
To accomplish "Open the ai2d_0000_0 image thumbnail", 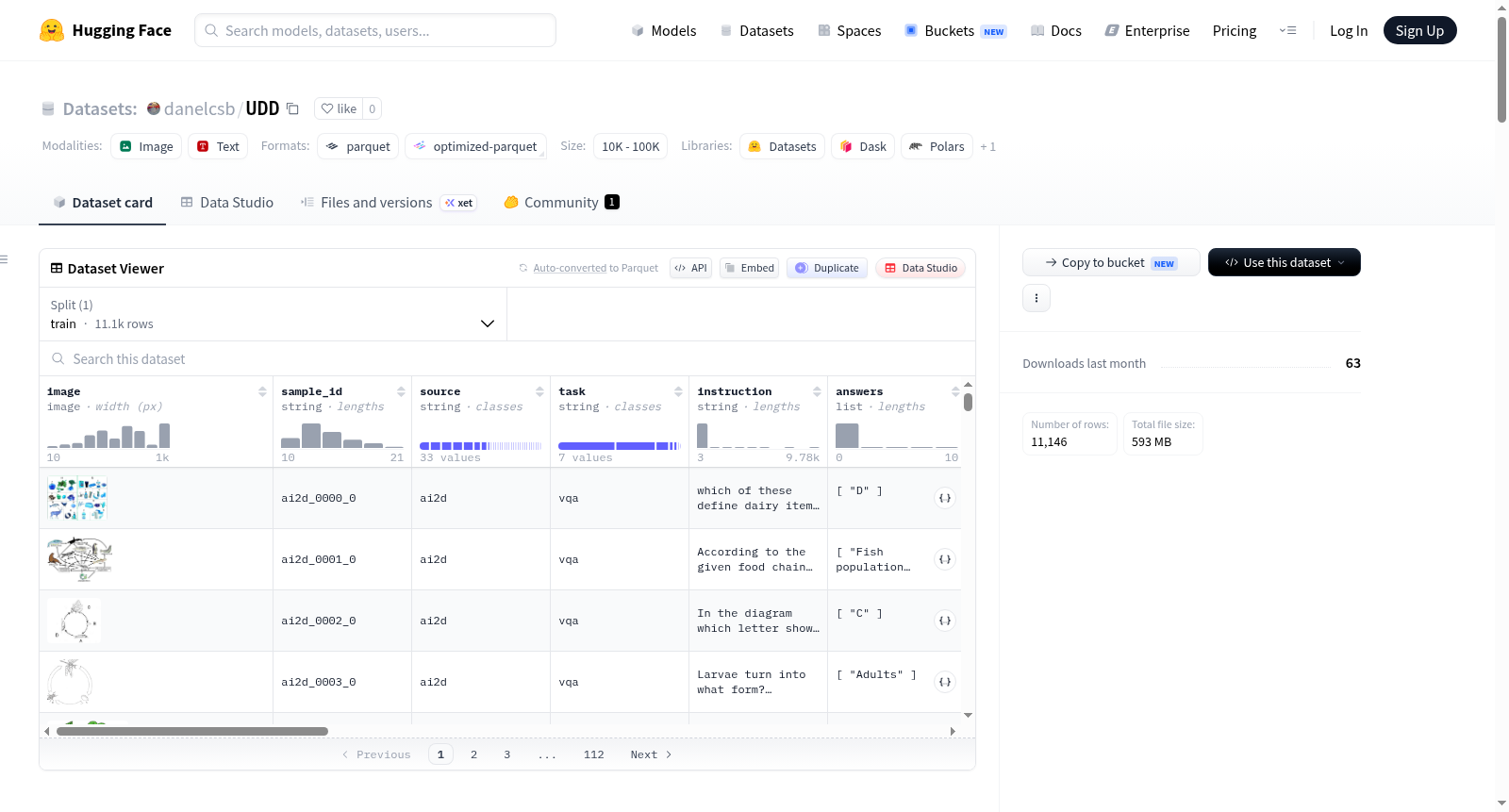I will (x=77, y=498).
